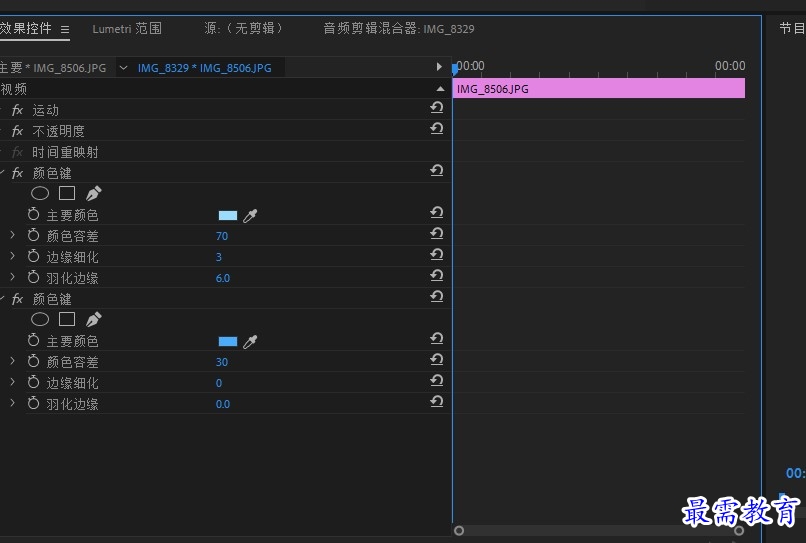
Task: Create 4-point polygon mask in first 颜色键
Action: click(x=67, y=193)
